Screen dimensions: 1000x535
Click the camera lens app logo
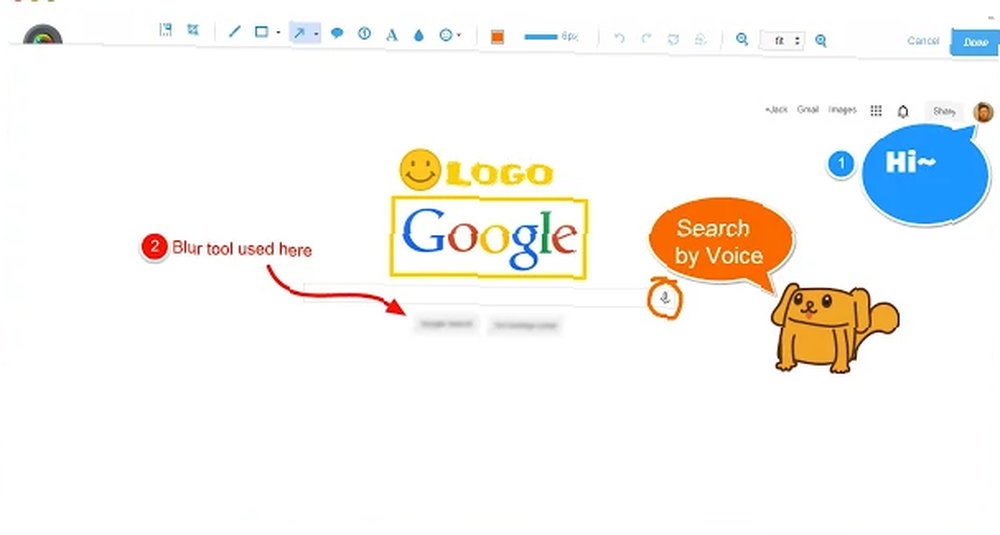tap(43, 35)
